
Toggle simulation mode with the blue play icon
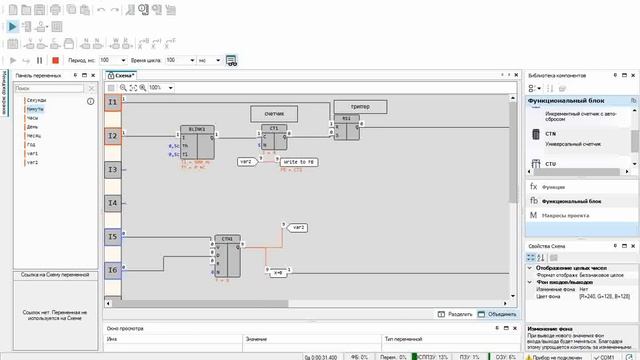point(12,27)
